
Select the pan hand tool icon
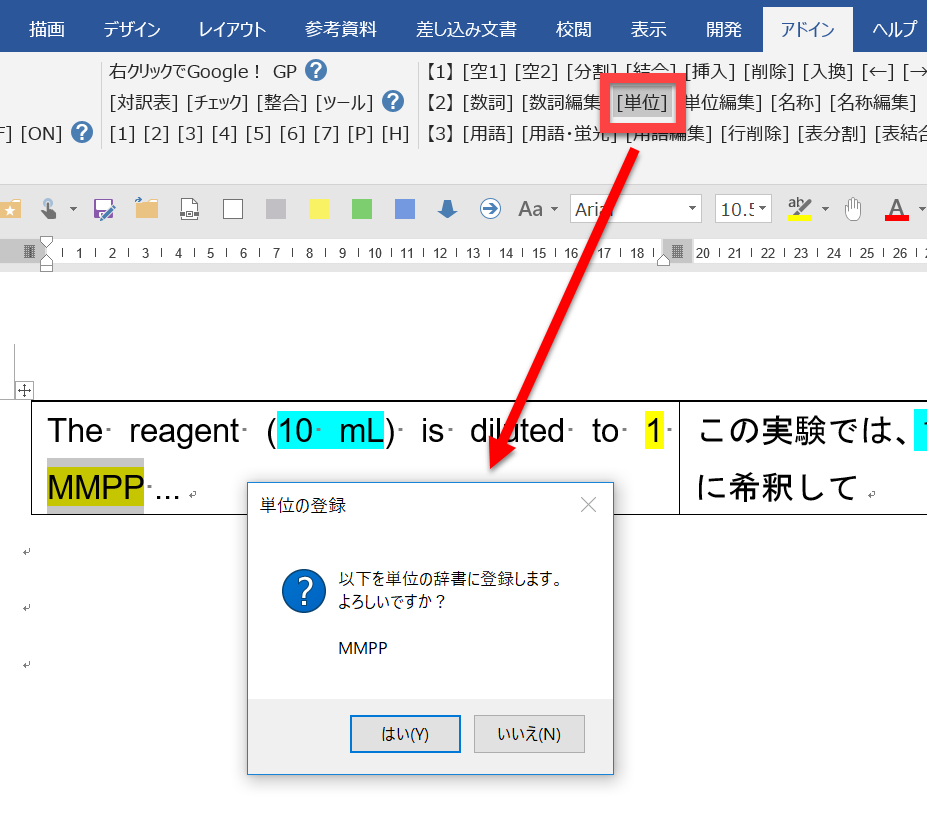coord(853,208)
